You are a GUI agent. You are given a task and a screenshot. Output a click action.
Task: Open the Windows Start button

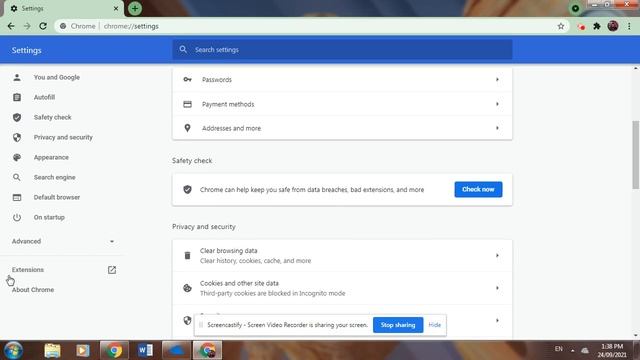(13, 350)
